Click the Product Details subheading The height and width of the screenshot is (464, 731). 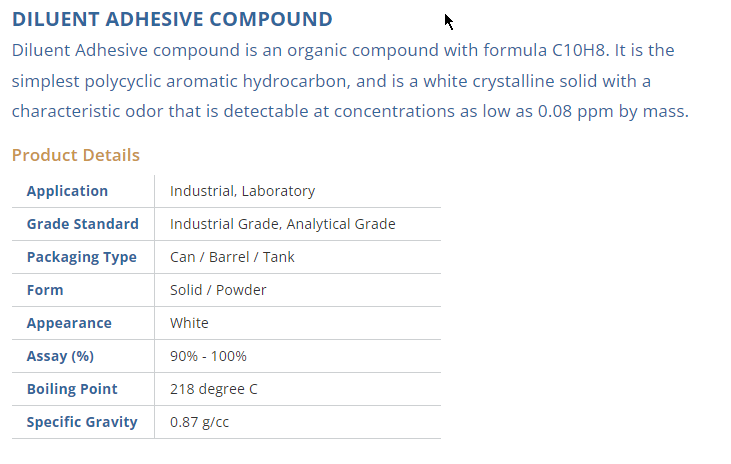[76, 155]
